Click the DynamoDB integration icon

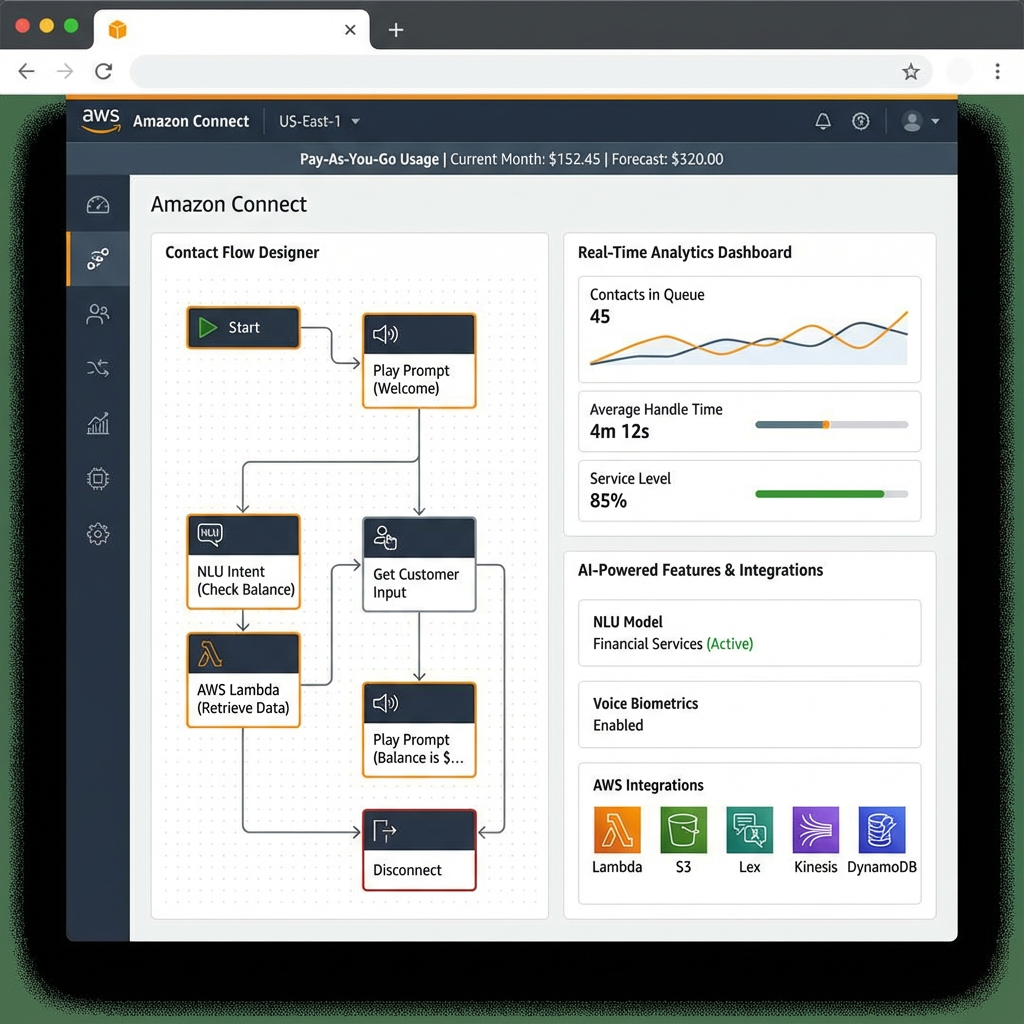[x=882, y=830]
